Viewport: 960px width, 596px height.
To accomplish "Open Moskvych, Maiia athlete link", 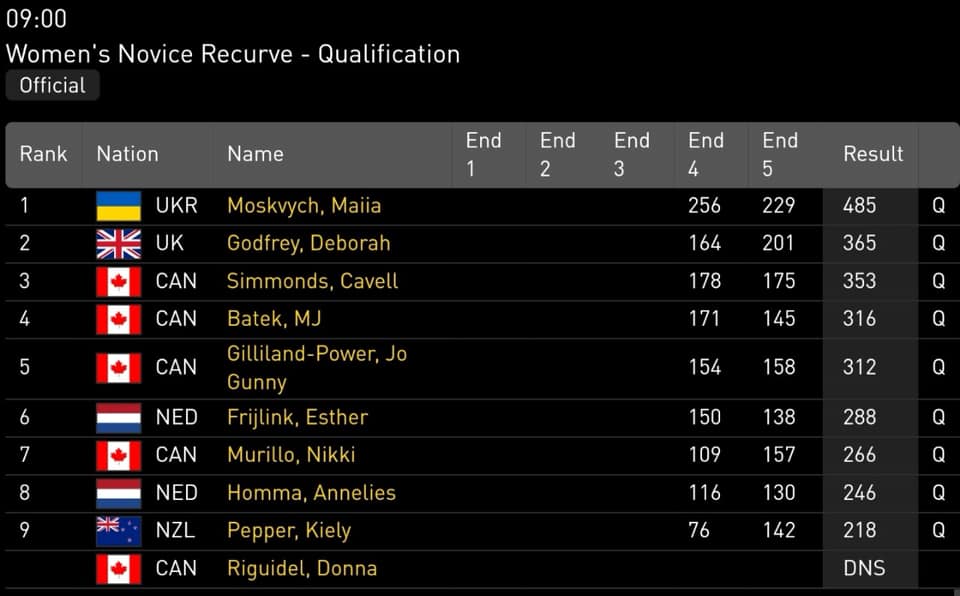I will coord(304,206).
